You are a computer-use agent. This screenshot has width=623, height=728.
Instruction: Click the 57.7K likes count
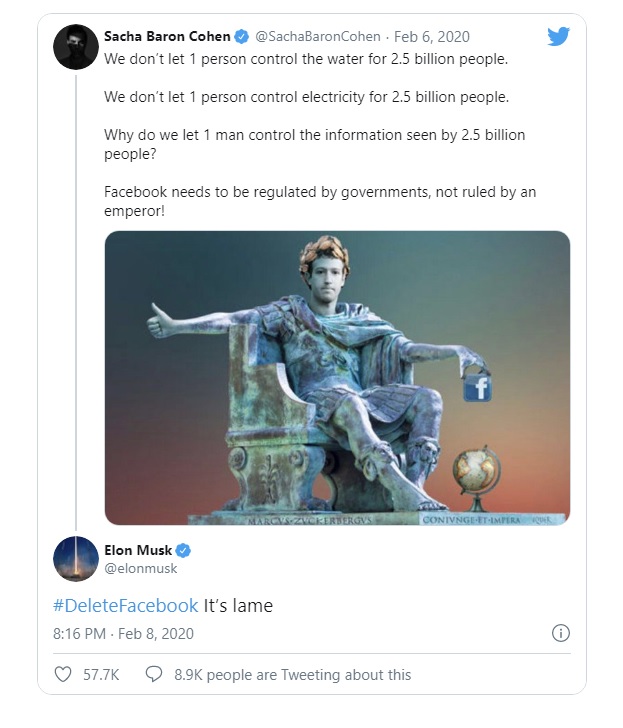(x=101, y=675)
